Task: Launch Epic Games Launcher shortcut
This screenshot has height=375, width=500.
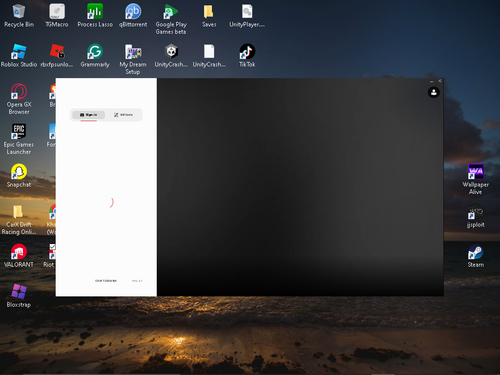Action: pyautogui.click(x=19, y=139)
